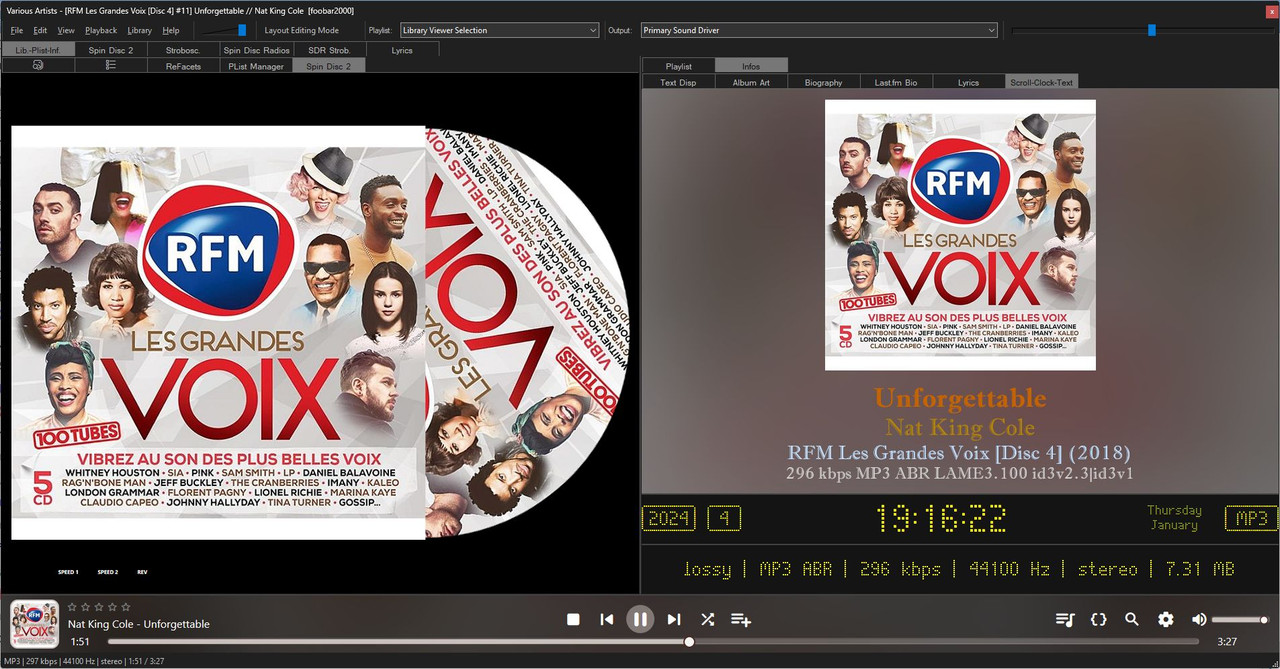Skip to the previous track

click(606, 619)
